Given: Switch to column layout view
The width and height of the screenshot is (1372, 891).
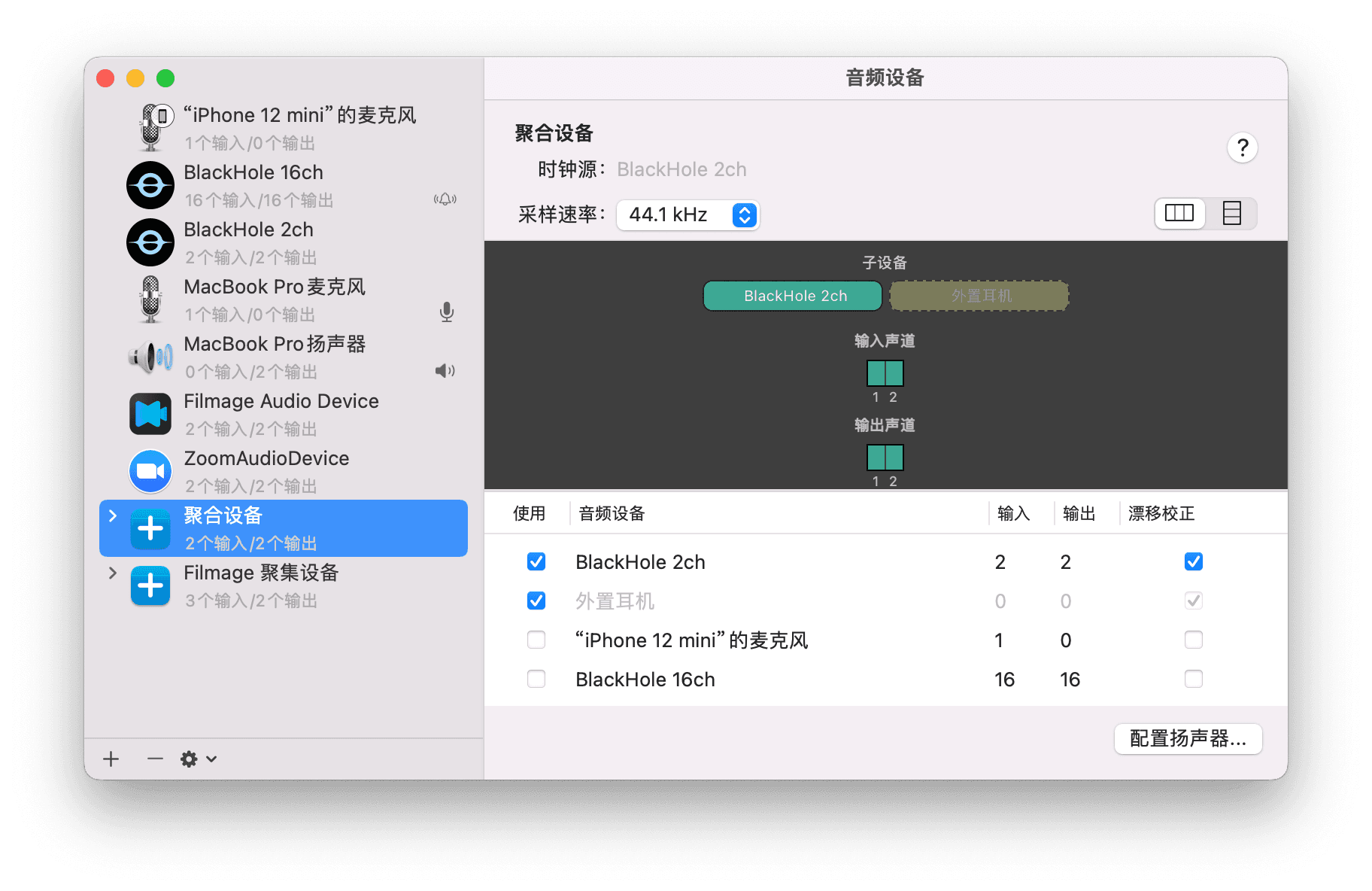Looking at the screenshot, I should 1179,214.
